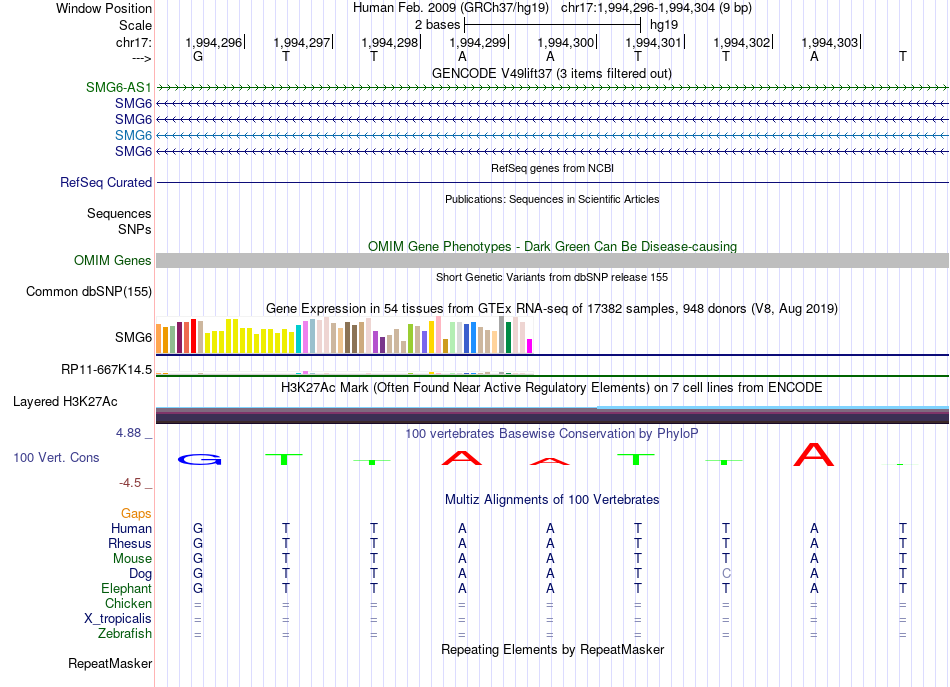Screen dimensions: 950x687
Task: Click 100 vertebrates Basewise Conservation title
Action: click(x=552, y=434)
